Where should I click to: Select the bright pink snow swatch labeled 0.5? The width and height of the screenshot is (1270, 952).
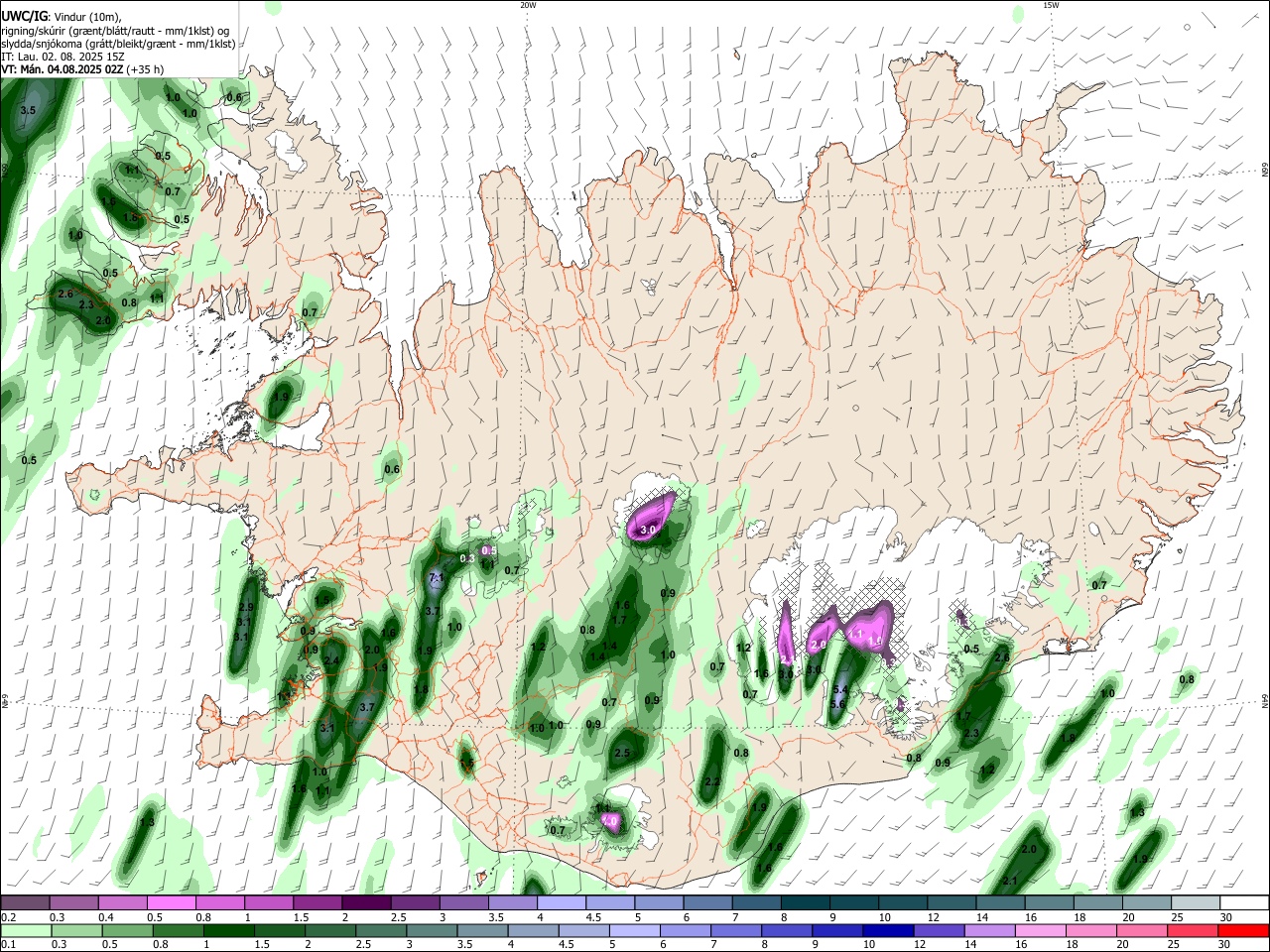pyautogui.click(x=173, y=902)
